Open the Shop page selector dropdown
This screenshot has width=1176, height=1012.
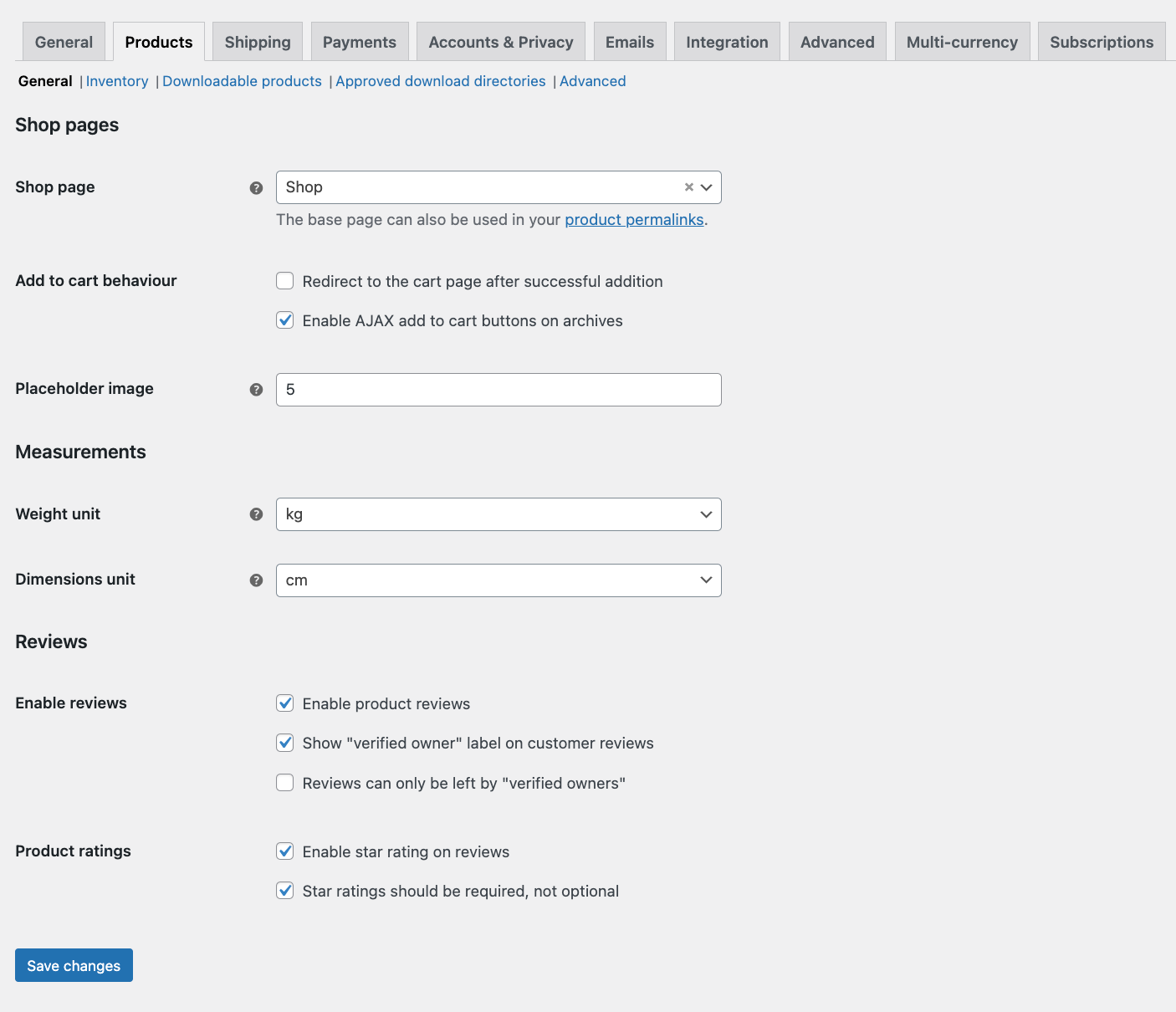point(707,187)
